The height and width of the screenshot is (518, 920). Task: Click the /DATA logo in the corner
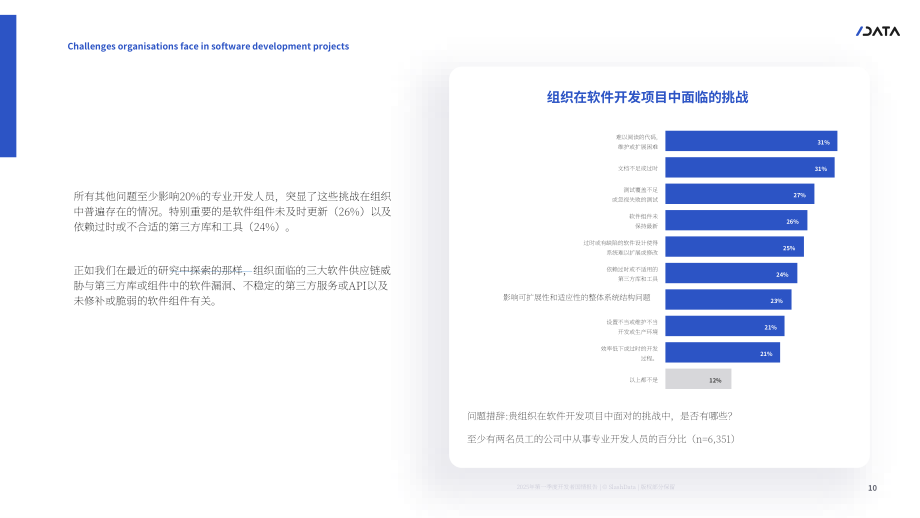pyautogui.click(x=877, y=31)
